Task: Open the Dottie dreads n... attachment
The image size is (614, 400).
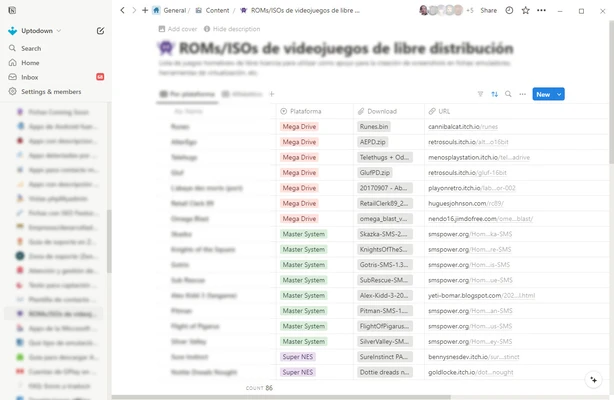Action: pos(384,372)
